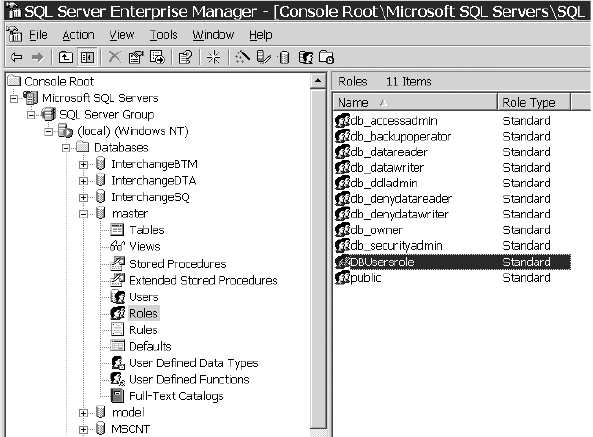Collapse the (local) (Windows NT) server node
The image size is (593, 437).
pos(48,132)
